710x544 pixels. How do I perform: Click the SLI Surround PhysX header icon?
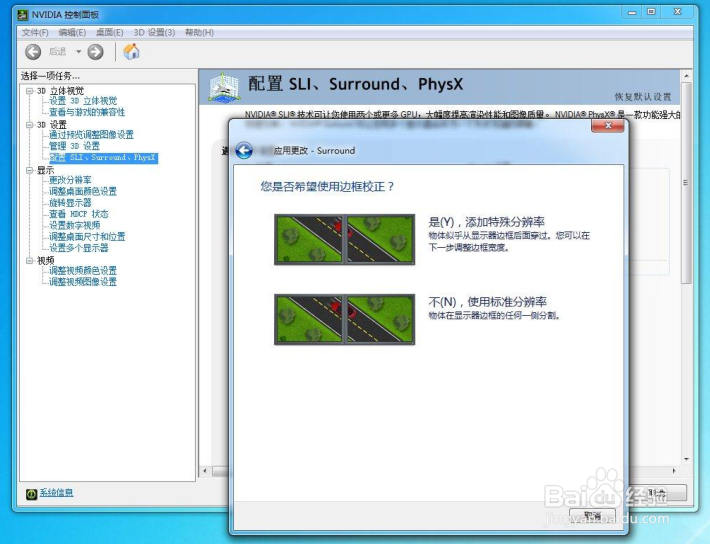tap(224, 87)
